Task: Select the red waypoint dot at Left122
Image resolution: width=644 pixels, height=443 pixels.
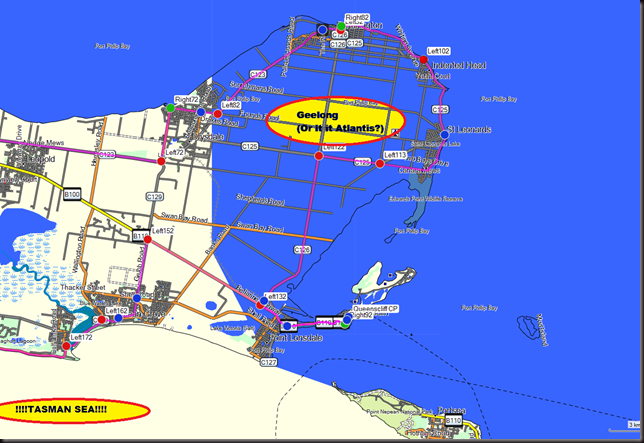Action: [319, 156]
